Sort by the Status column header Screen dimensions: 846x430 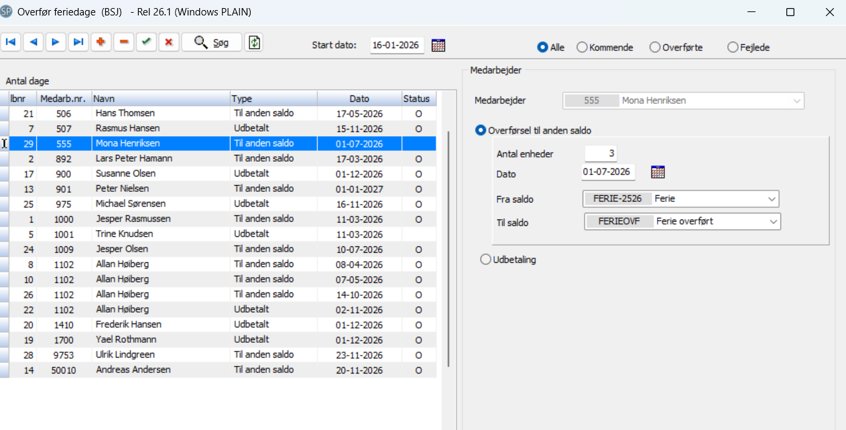[419, 99]
